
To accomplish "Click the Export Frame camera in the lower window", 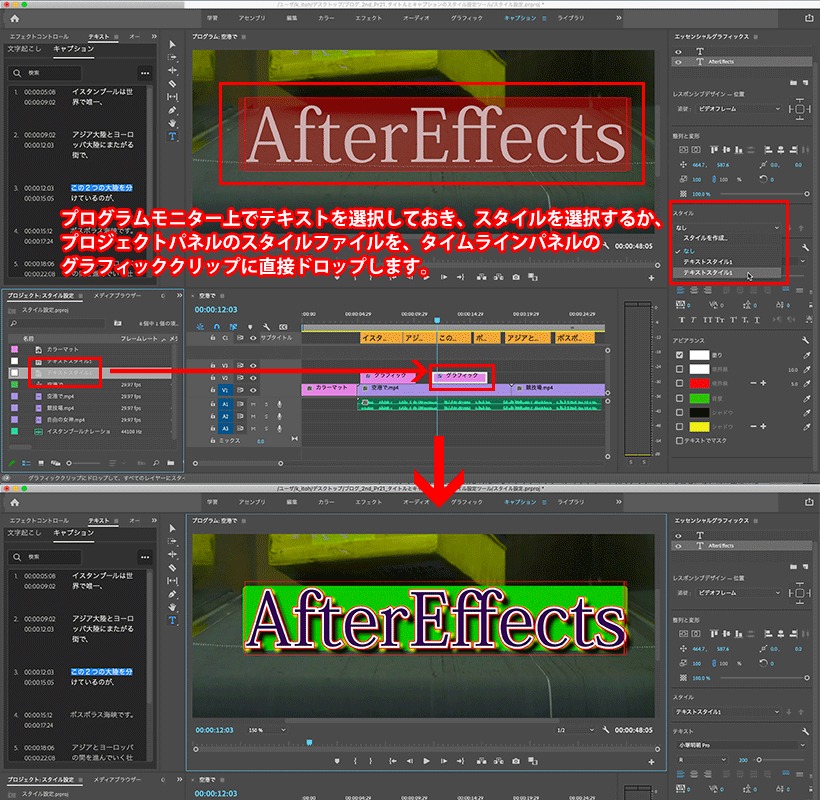I will 516,761.
